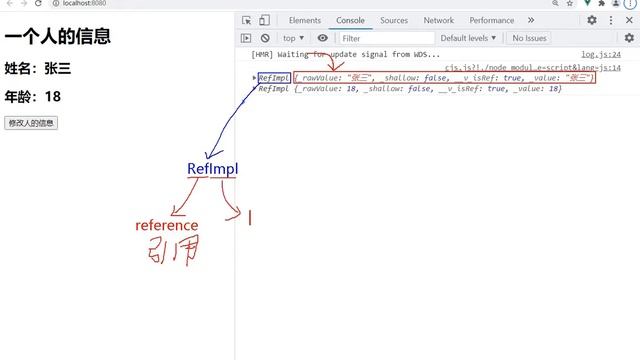Expand the first RefImpl object

[x=254, y=78]
